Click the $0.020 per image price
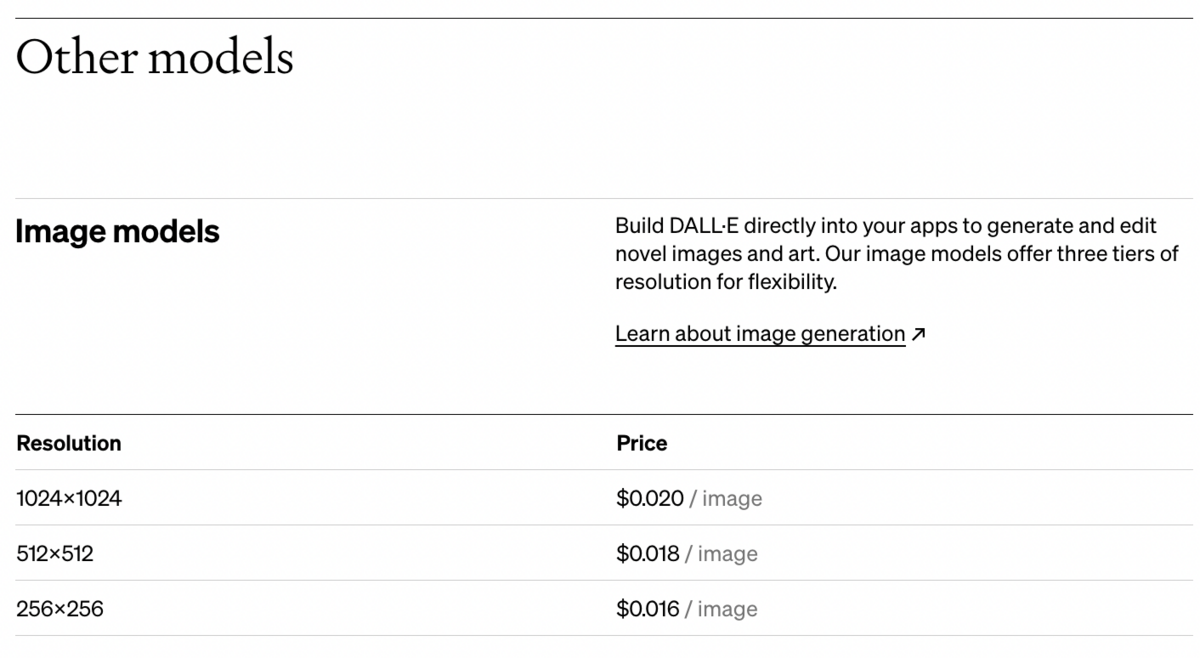 [x=689, y=498]
